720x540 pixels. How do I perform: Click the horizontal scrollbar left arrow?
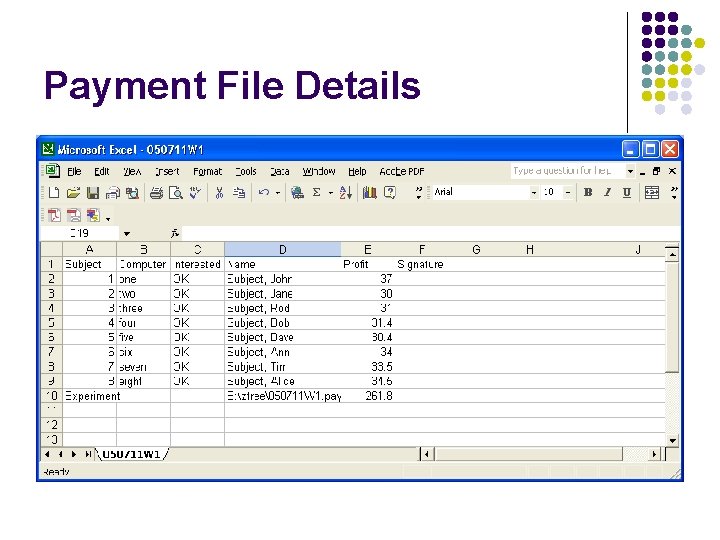point(427,455)
